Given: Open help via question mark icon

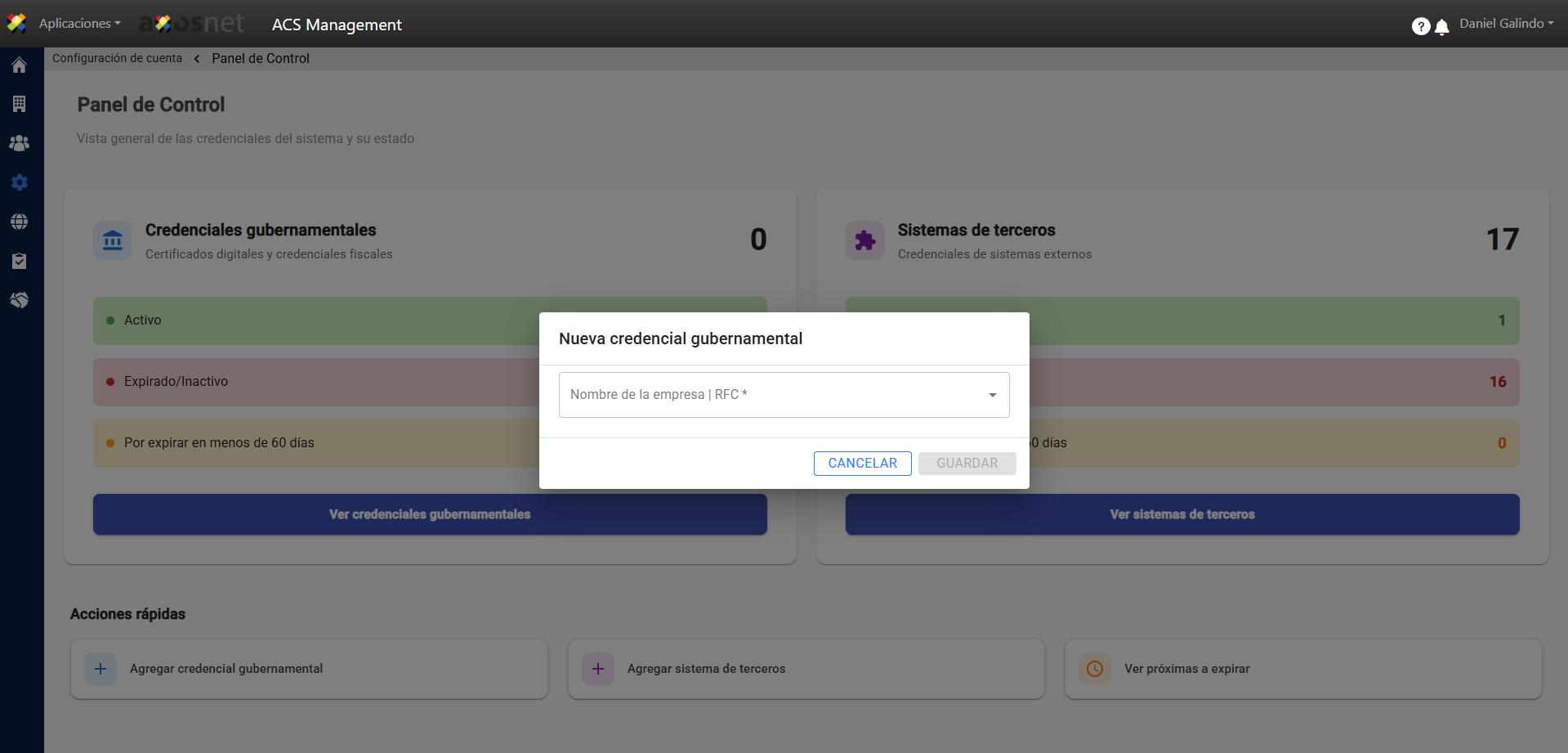Looking at the screenshot, I should (x=1420, y=26).
